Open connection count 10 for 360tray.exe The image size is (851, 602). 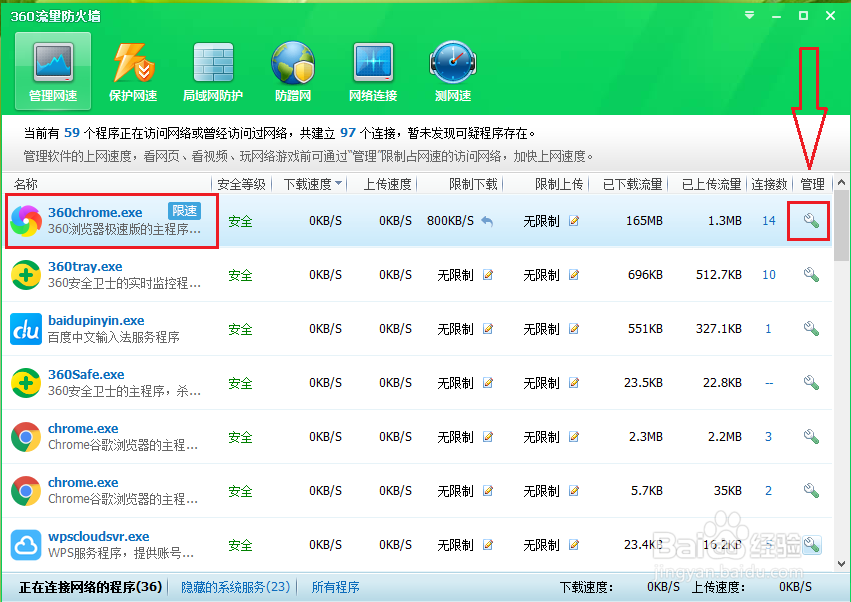click(x=769, y=275)
